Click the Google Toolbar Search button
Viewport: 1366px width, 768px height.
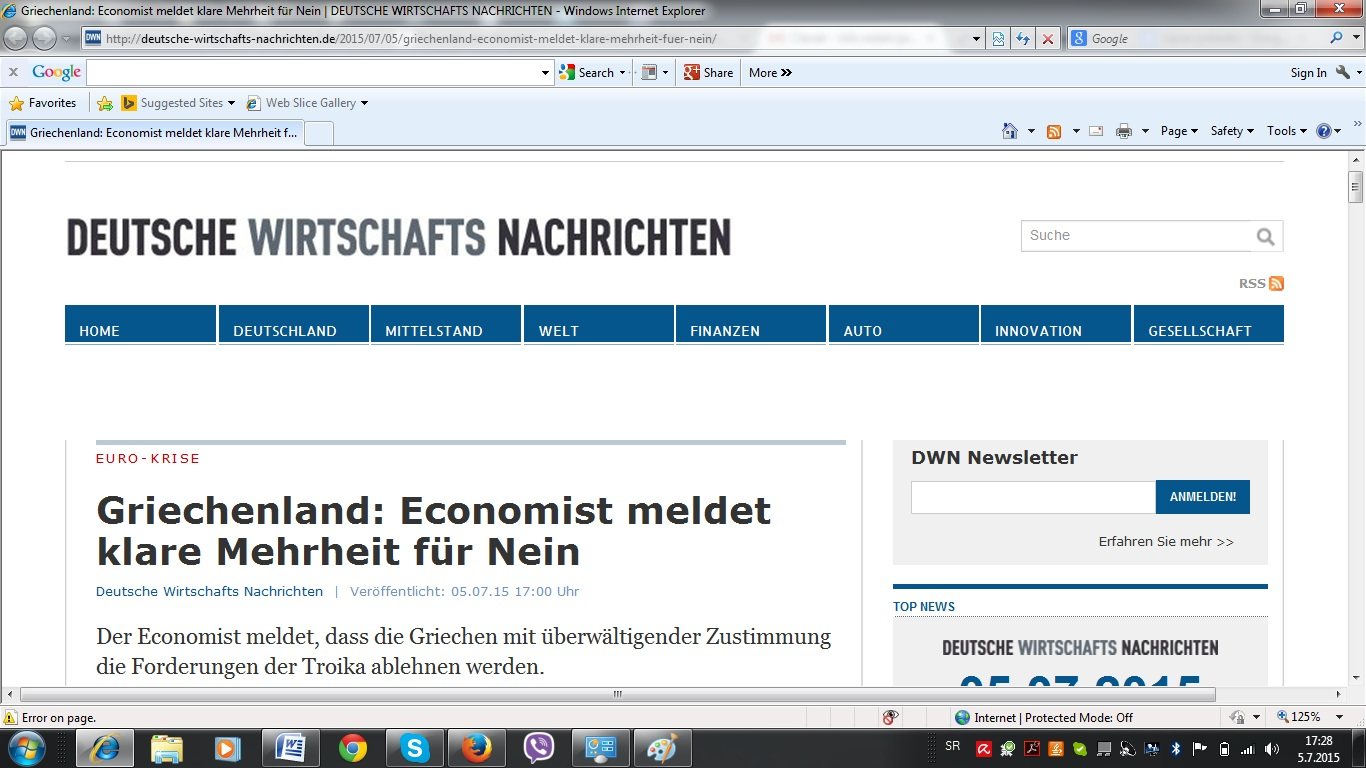click(x=587, y=72)
